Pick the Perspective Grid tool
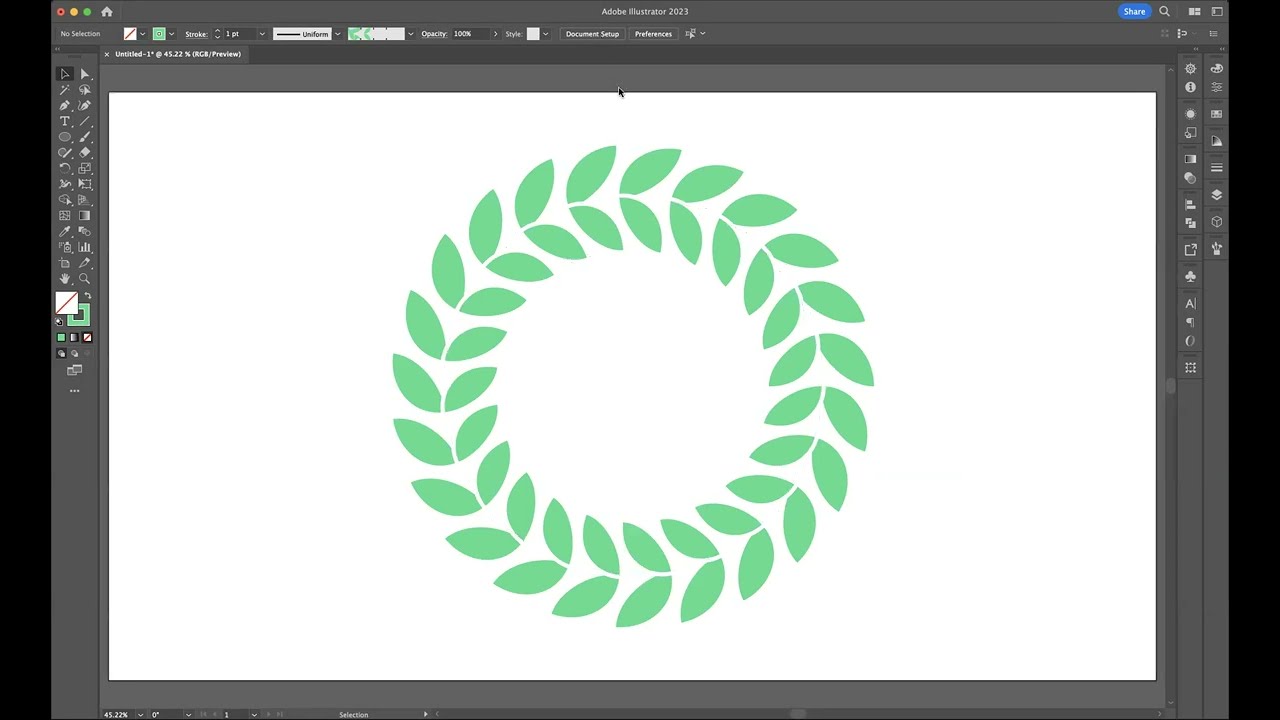 tap(85, 200)
